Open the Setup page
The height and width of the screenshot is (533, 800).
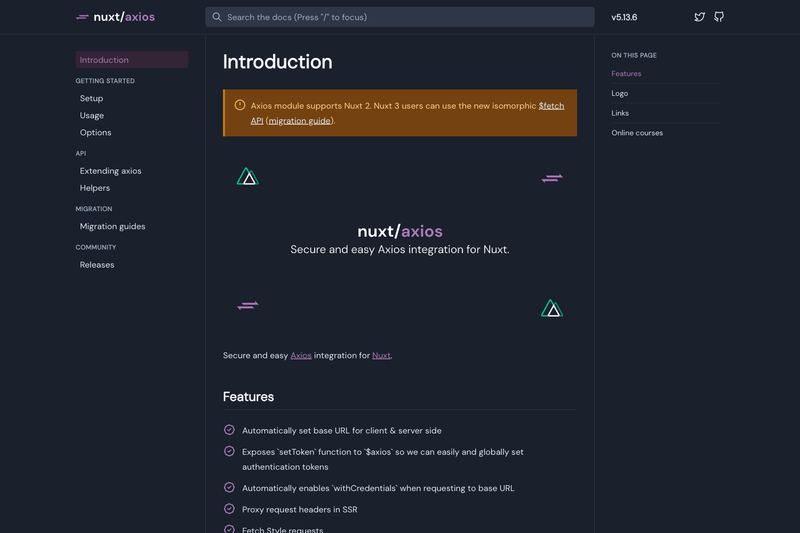tap(91, 98)
